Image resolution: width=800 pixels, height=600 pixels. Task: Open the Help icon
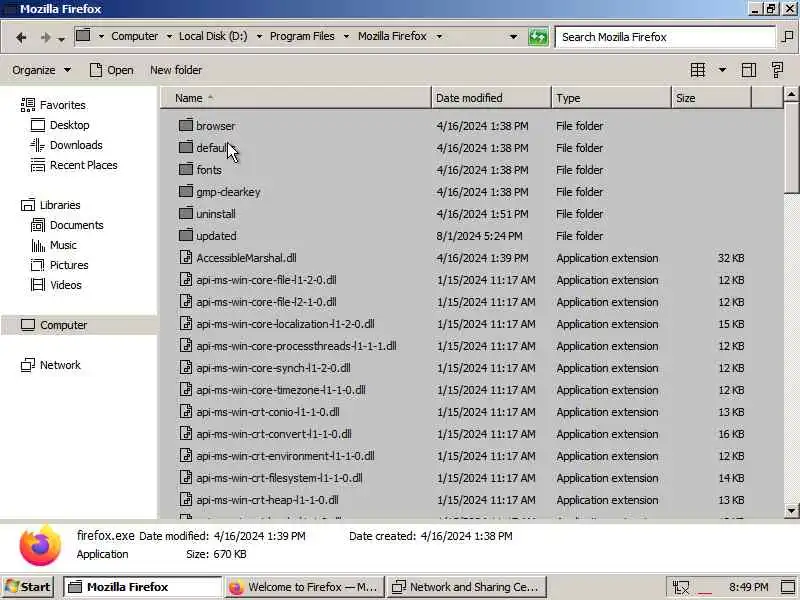coord(777,70)
